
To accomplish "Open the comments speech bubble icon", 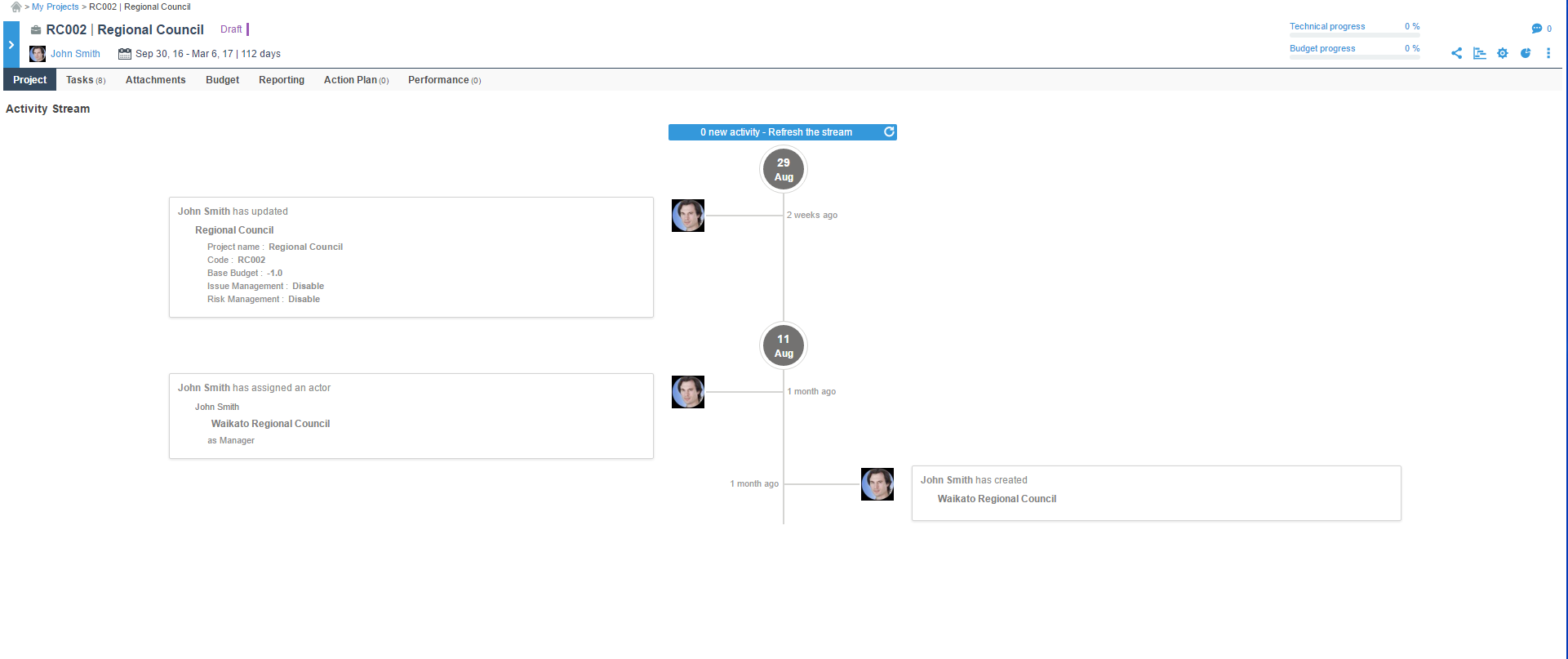I will (1537, 29).
